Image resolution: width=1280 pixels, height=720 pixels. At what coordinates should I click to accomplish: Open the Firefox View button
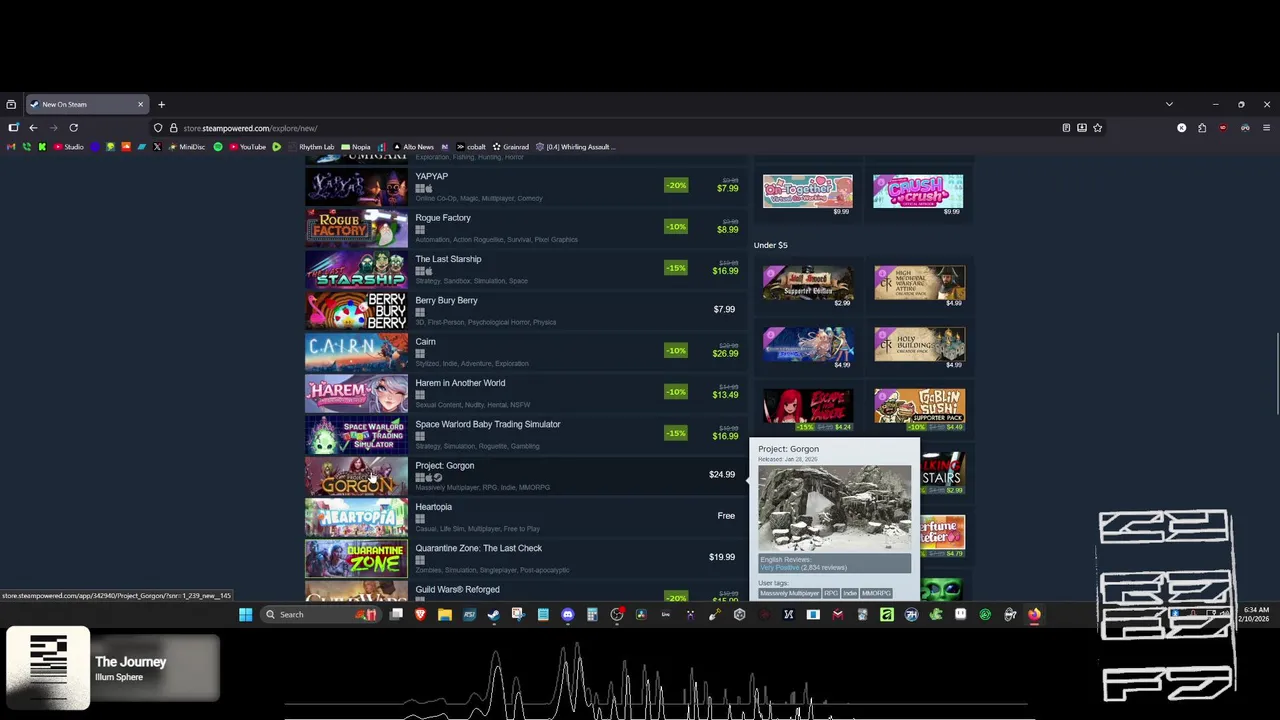[x=11, y=104]
